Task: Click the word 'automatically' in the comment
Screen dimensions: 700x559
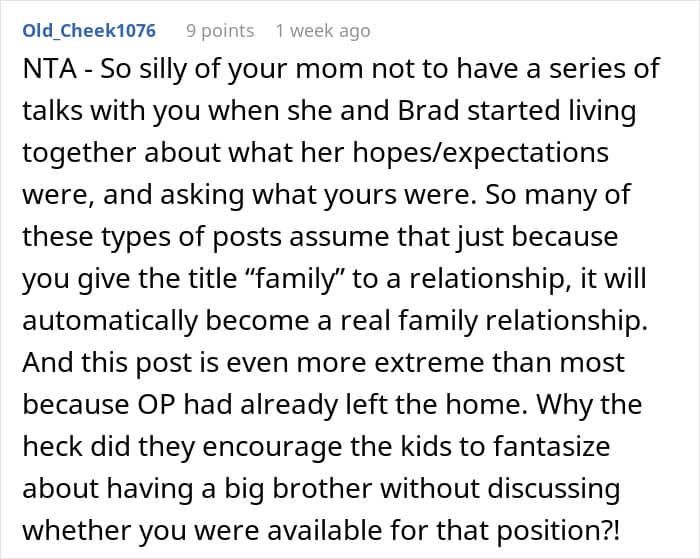Action: tap(110, 321)
